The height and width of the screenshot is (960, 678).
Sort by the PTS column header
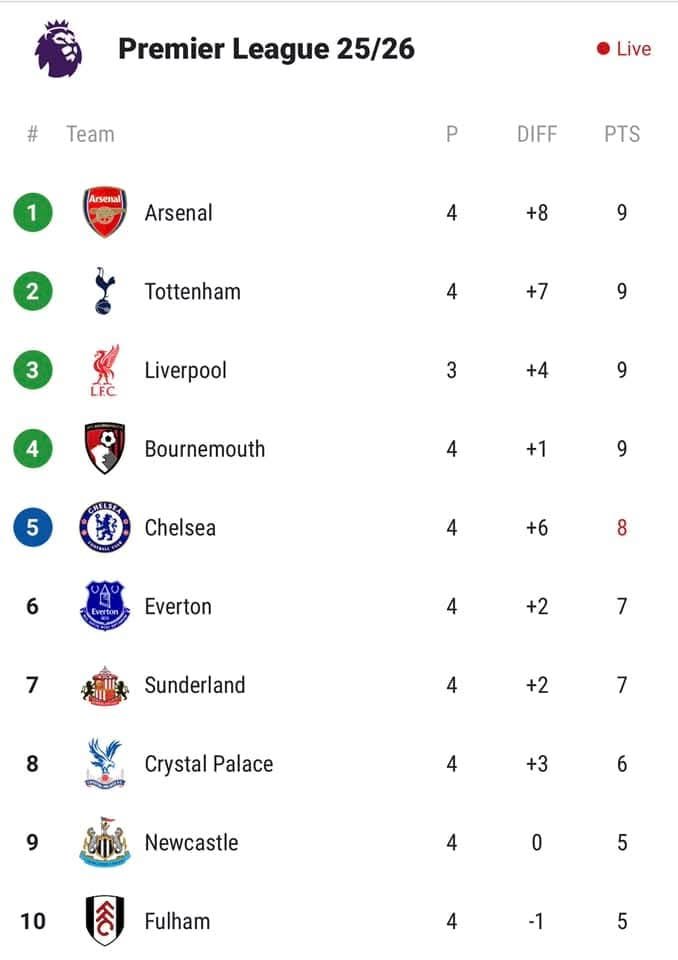click(622, 134)
